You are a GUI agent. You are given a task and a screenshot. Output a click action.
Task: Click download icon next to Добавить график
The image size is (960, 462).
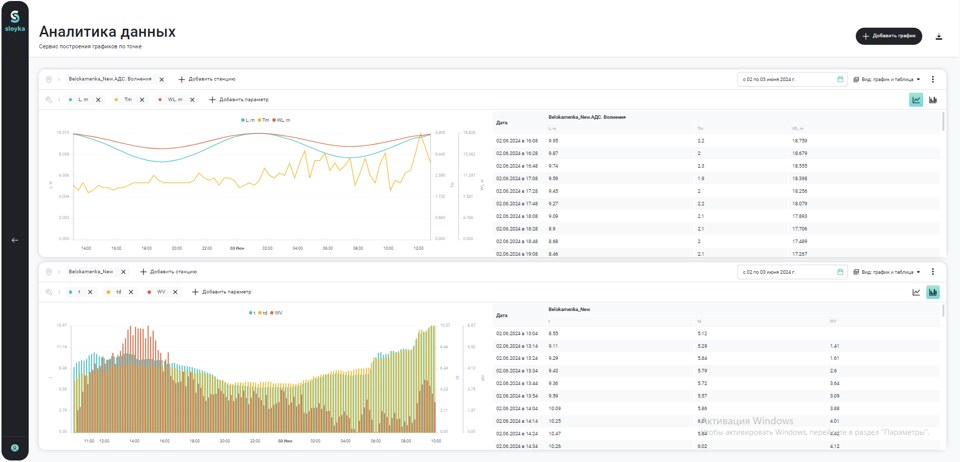[x=939, y=37]
